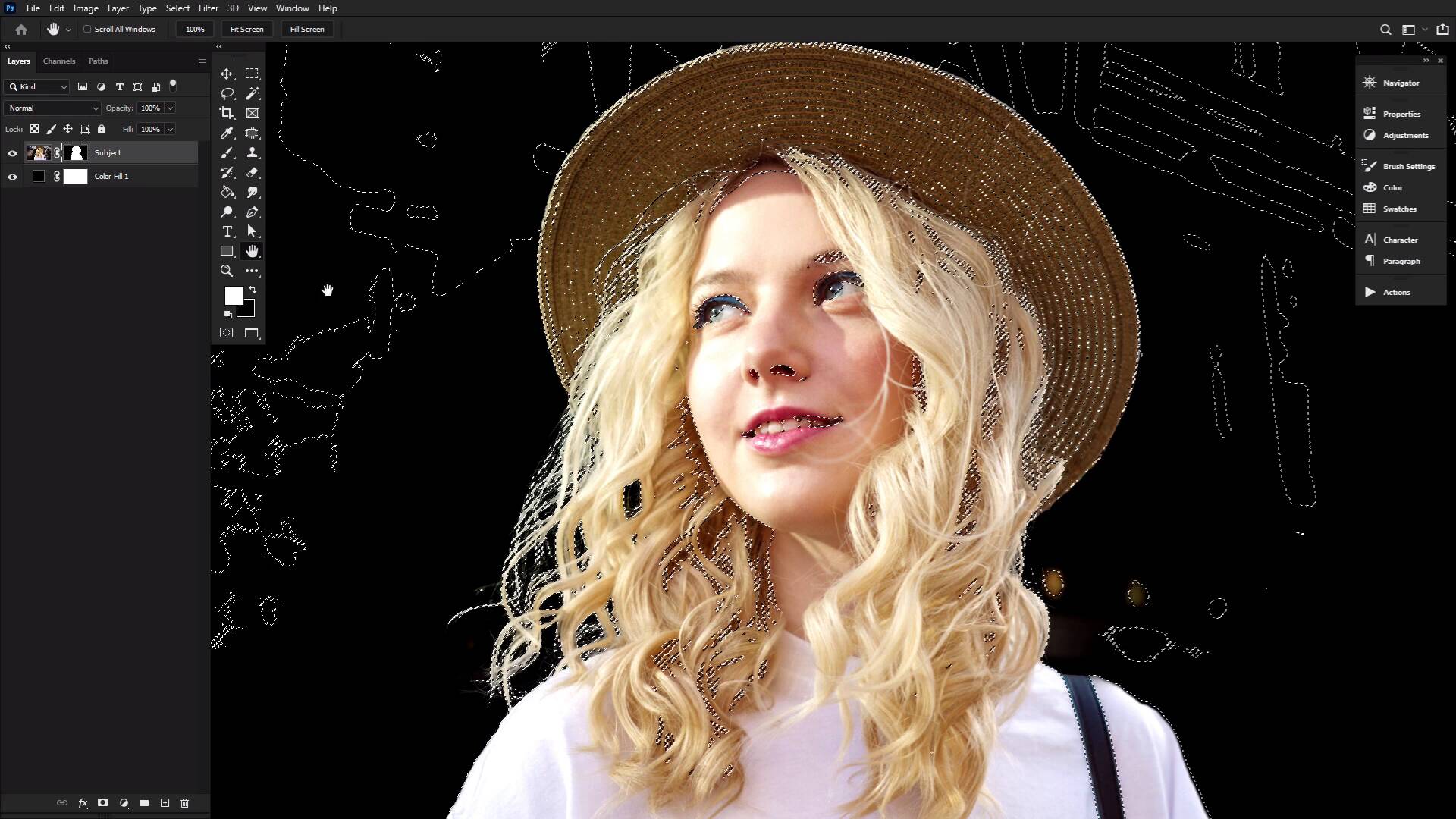Open the layer Kind filter dropdown
1456x819 pixels.
click(38, 87)
